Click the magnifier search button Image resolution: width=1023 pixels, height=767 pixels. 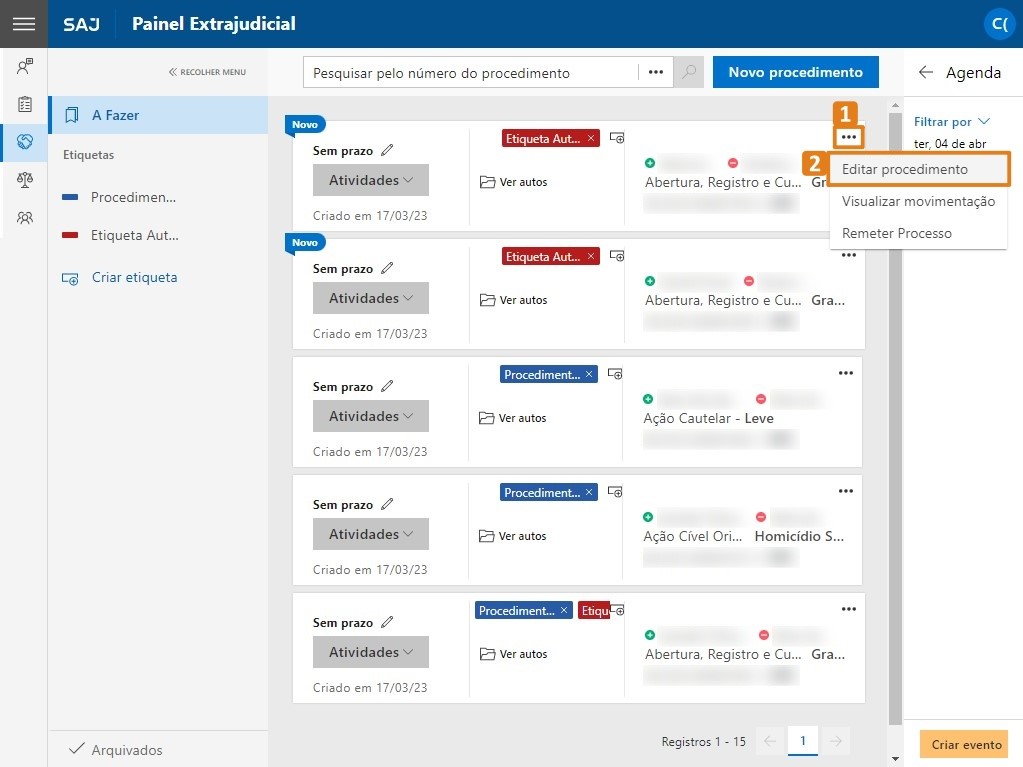click(688, 72)
